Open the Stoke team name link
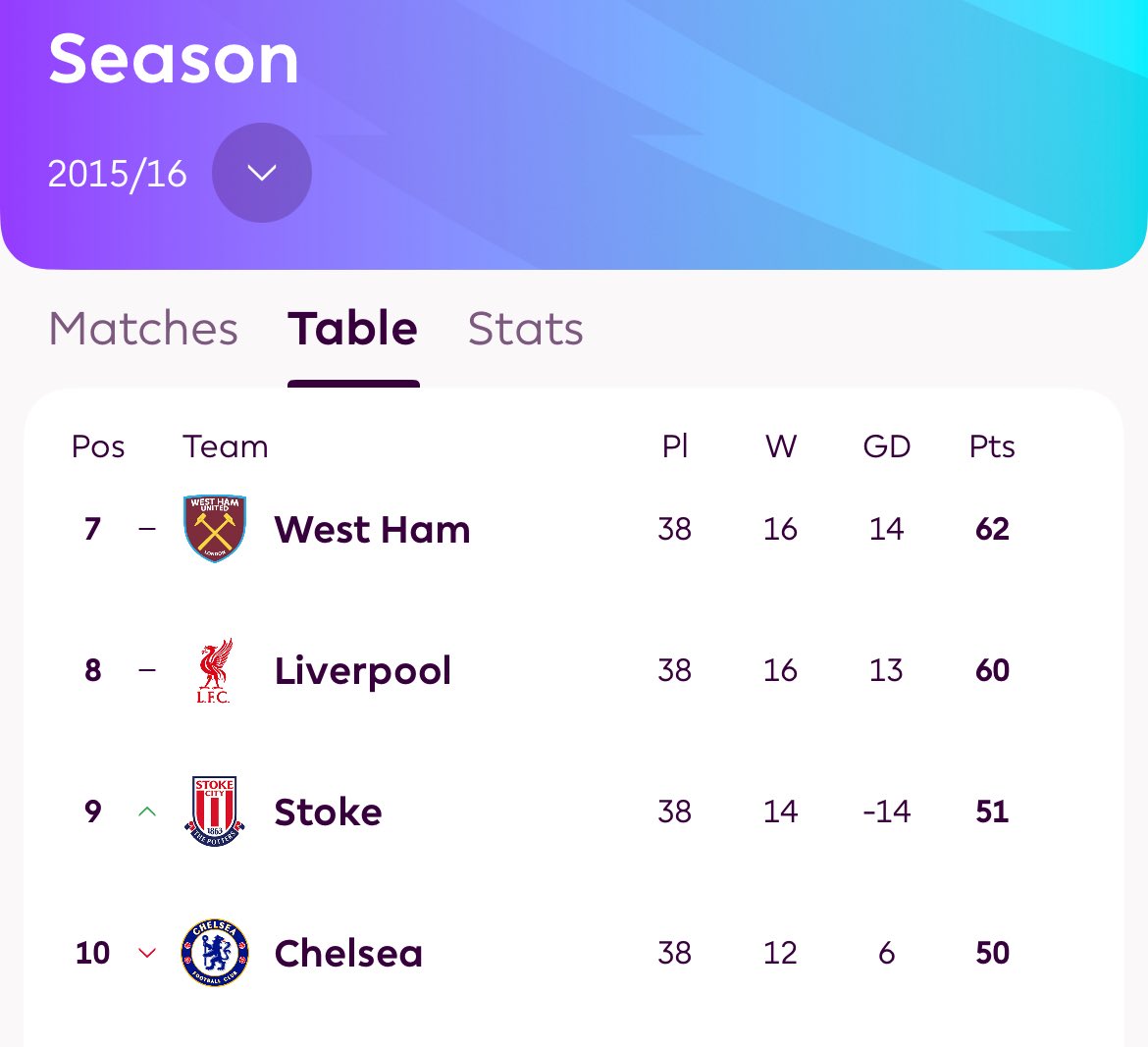1148x1047 pixels. [328, 811]
